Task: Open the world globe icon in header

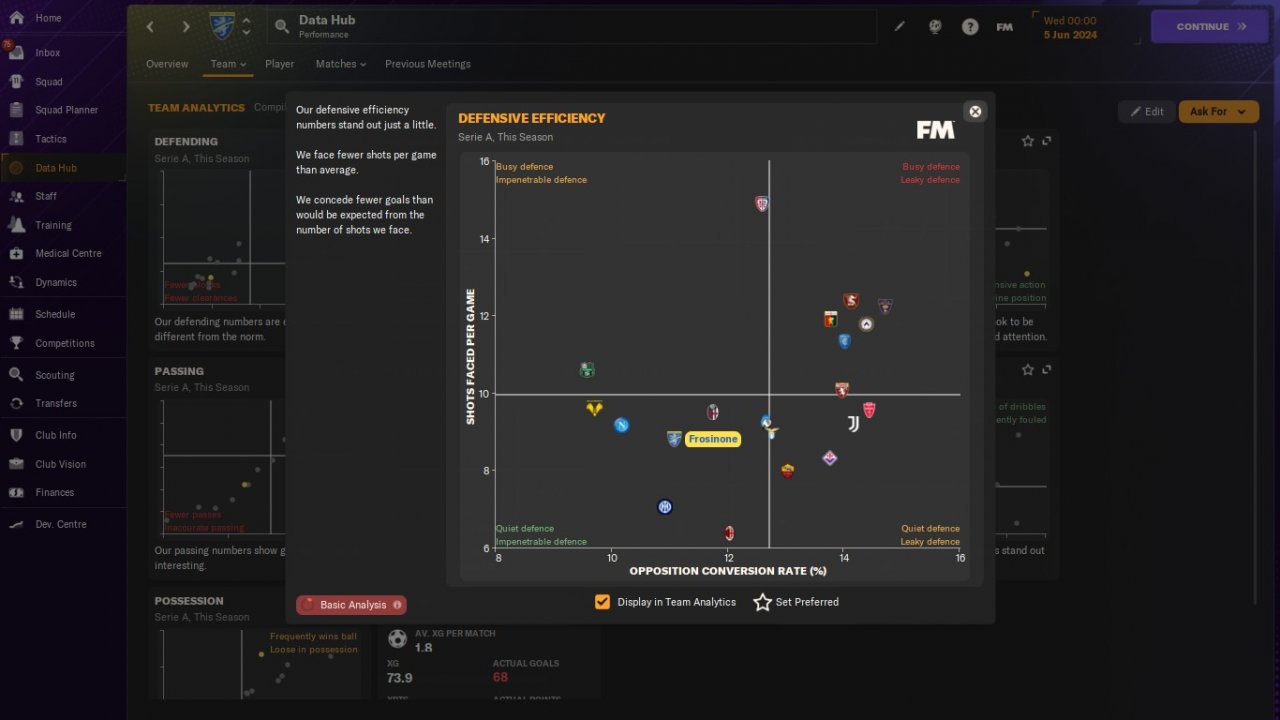Action: click(x=935, y=27)
